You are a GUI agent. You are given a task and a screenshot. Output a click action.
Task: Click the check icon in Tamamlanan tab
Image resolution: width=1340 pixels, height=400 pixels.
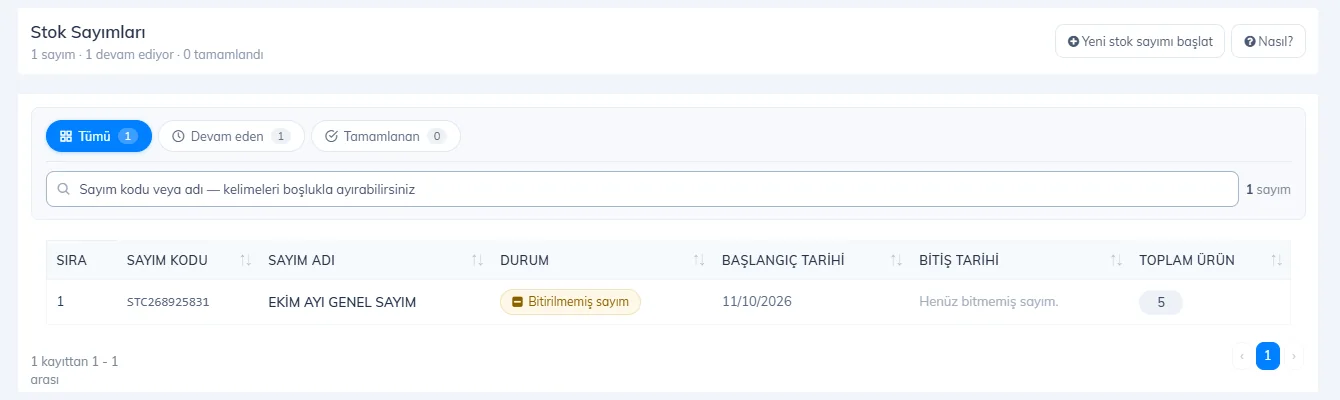[x=332, y=136]
